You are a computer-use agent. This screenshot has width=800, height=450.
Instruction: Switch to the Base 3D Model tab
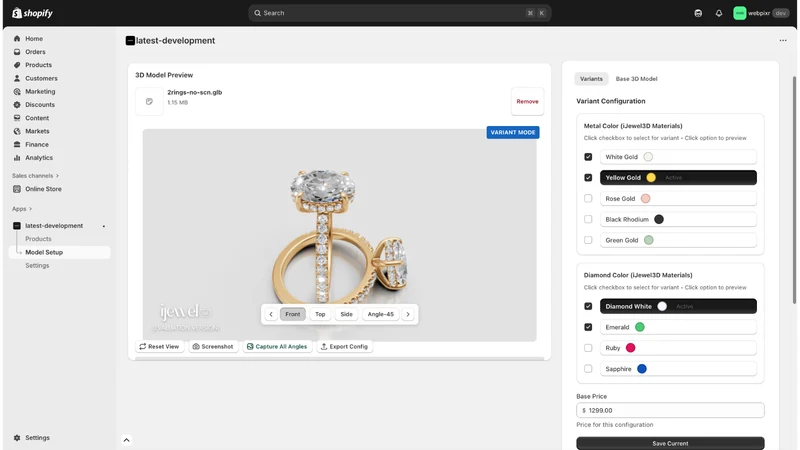[x=636, y=79]
